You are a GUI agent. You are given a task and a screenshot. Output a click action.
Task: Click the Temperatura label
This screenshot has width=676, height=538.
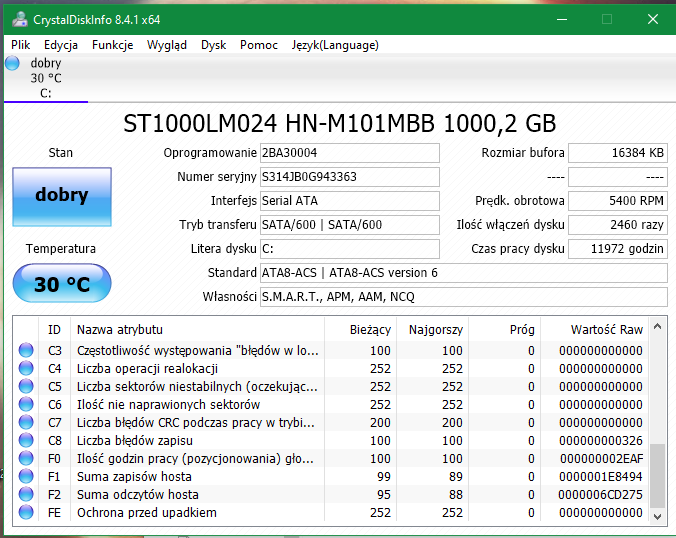(61, 249)
